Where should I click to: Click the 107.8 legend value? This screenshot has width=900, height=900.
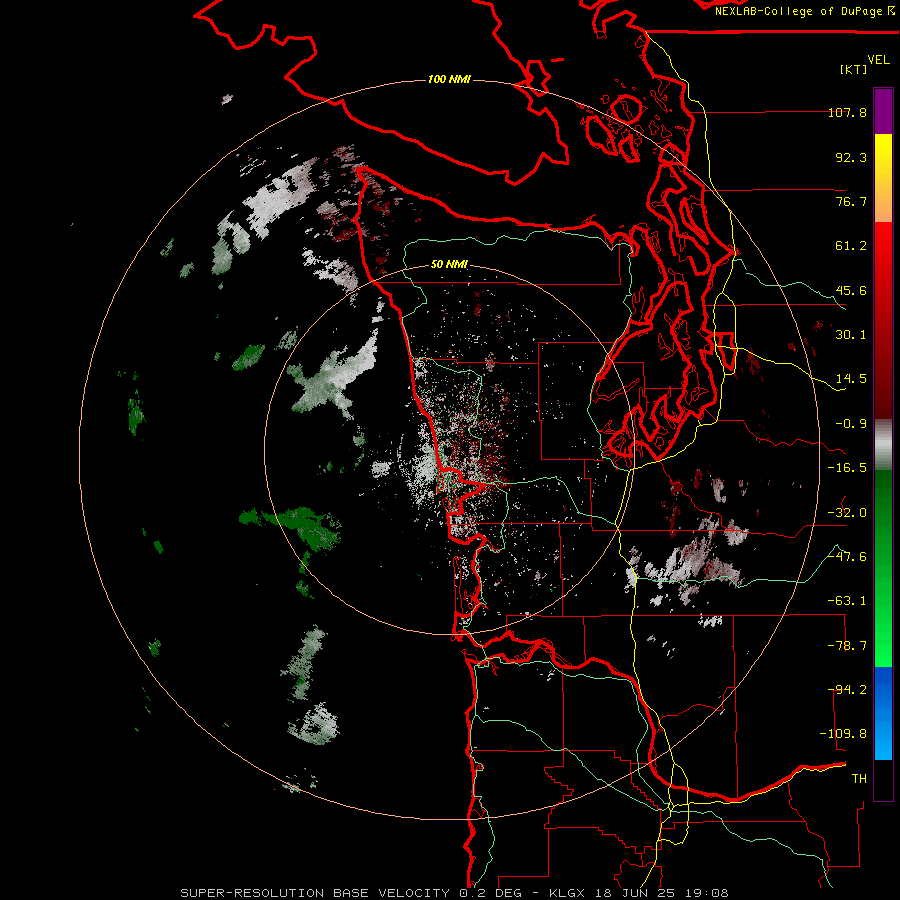point(847,112)
